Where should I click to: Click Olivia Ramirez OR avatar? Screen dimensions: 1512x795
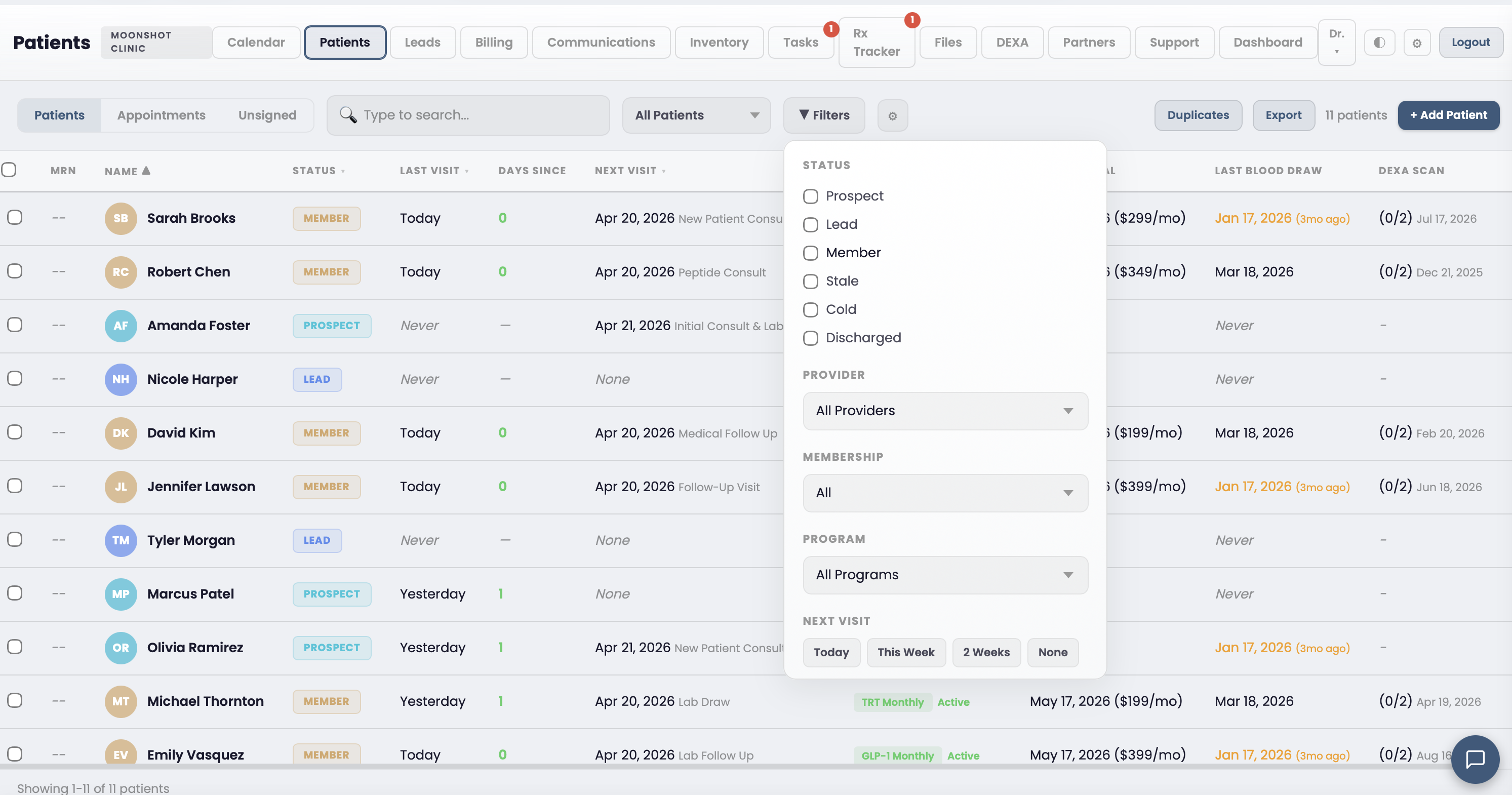click(x=121, y=648)
